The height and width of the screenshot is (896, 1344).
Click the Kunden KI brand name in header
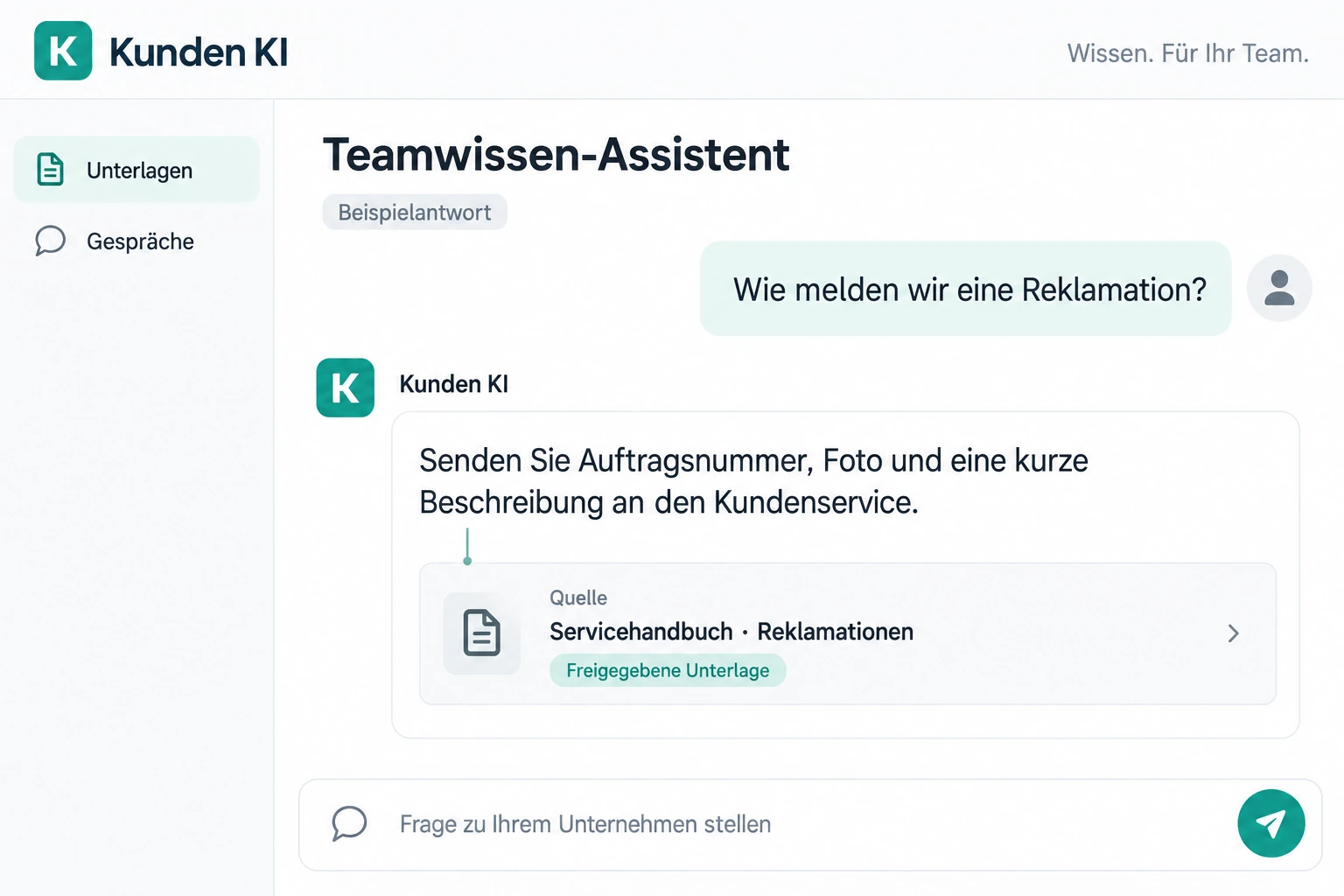click(x=199, y=52)
